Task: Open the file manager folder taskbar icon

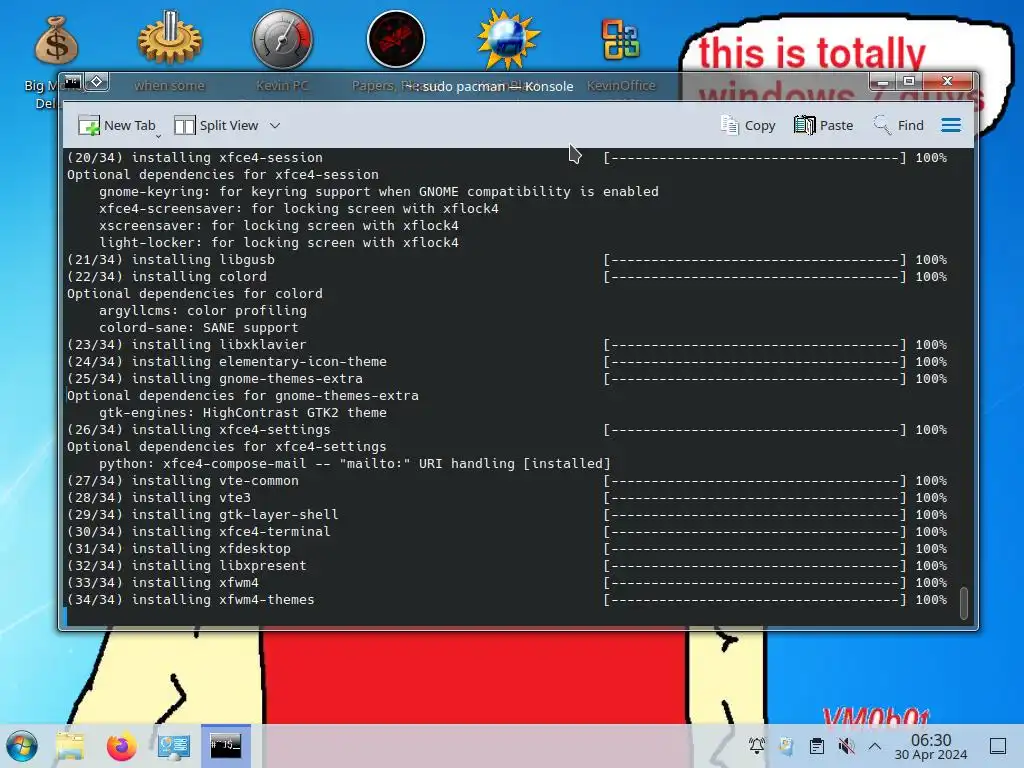Action: pos(70,746)
